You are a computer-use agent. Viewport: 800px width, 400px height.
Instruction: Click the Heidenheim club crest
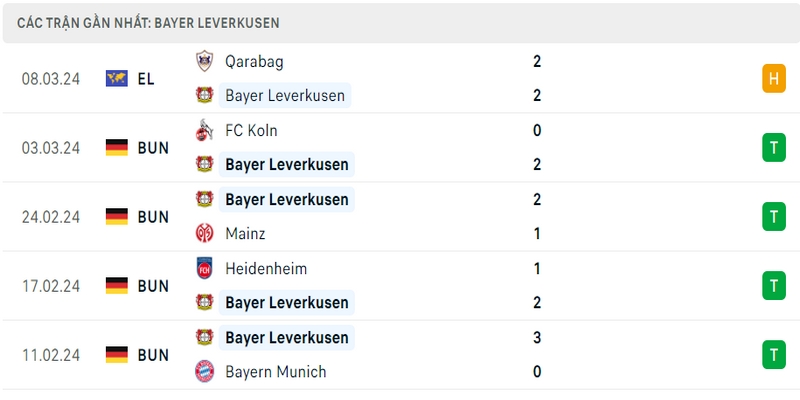(x=205, y=268)
